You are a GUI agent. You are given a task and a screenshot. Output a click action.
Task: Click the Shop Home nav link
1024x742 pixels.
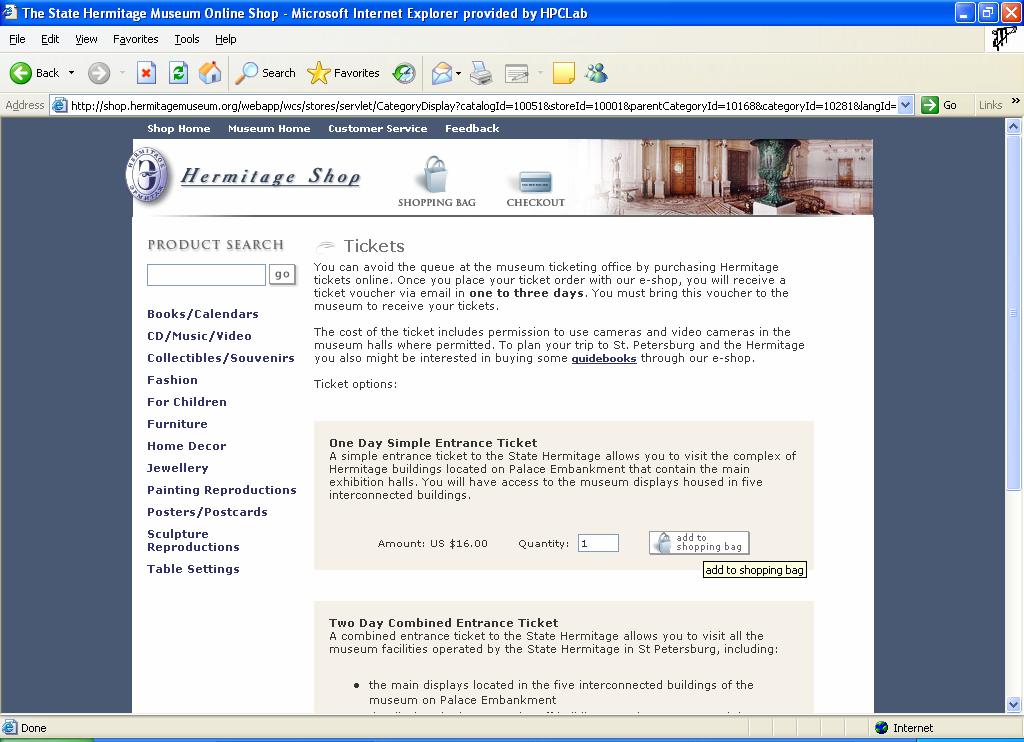[x=178, y=129]
